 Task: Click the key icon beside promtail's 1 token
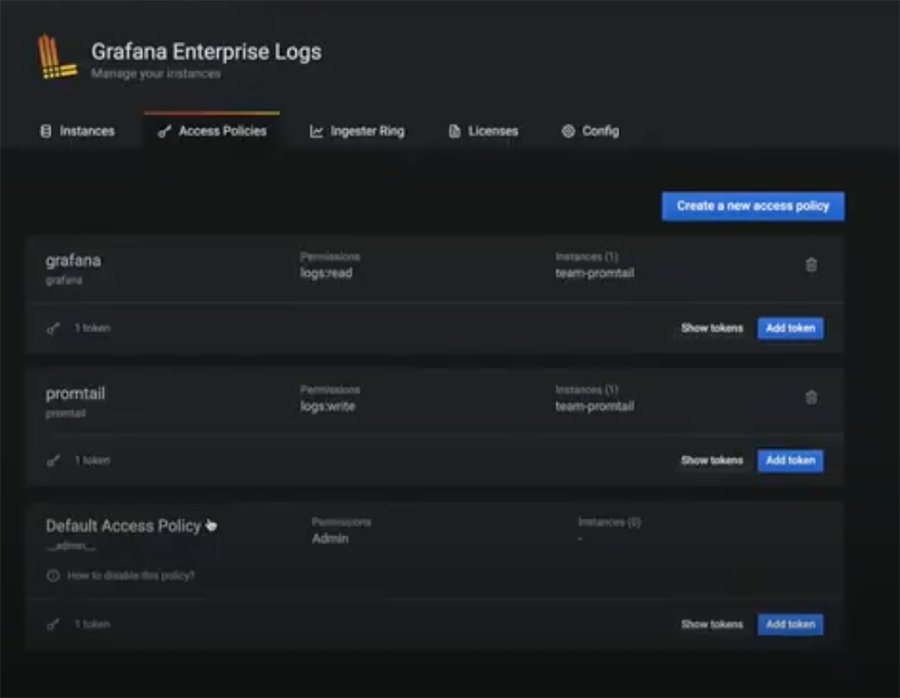tap(52, 461)
